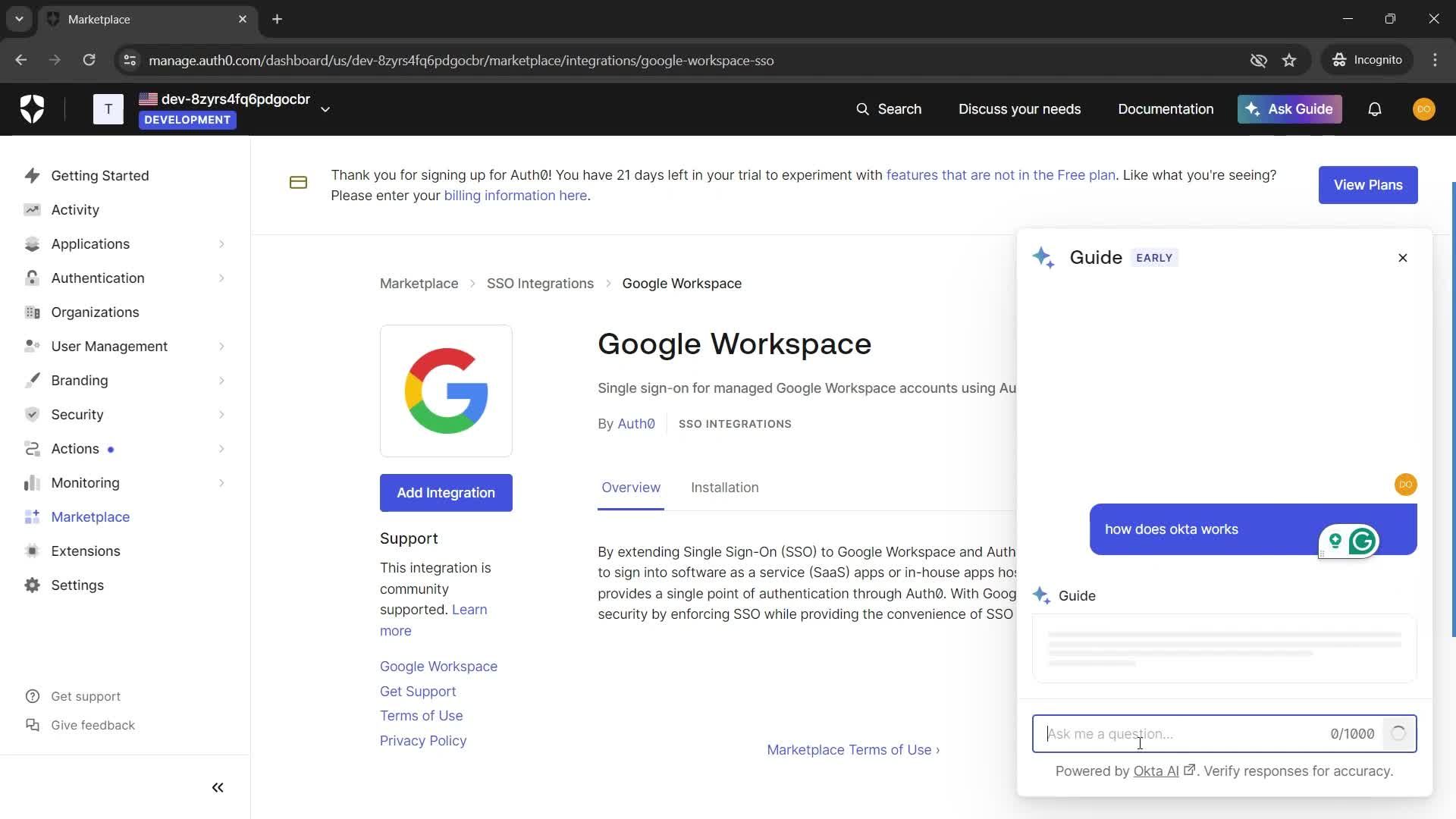Expand the Applications submenu chevron
This screenshot has height=819, width=1456.
(221, 244)
